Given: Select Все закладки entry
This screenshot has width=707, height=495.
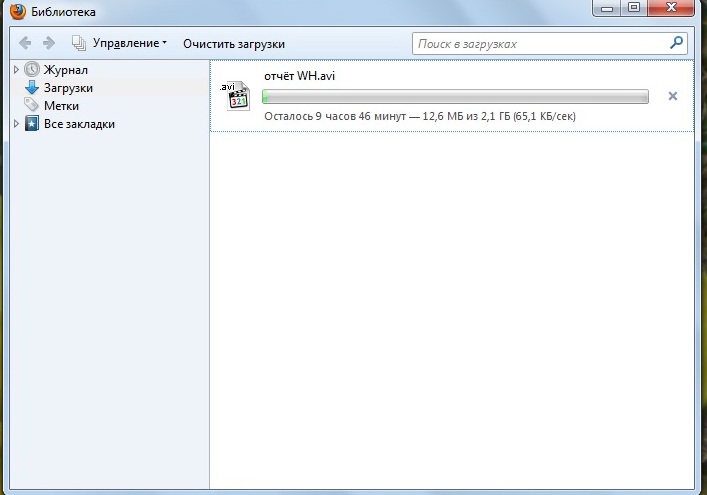Looking at the screenshot, I should click(x=79, y=124).
